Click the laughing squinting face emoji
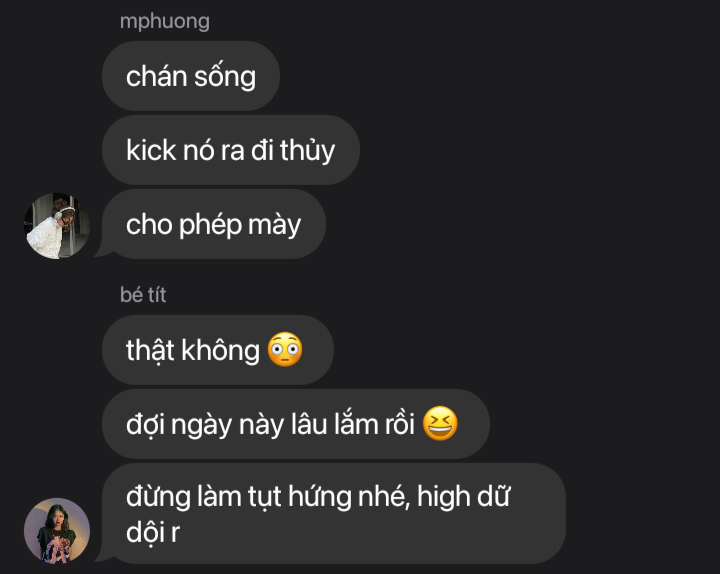The height and width of the screenshot is (574, 720). (440, 423)
